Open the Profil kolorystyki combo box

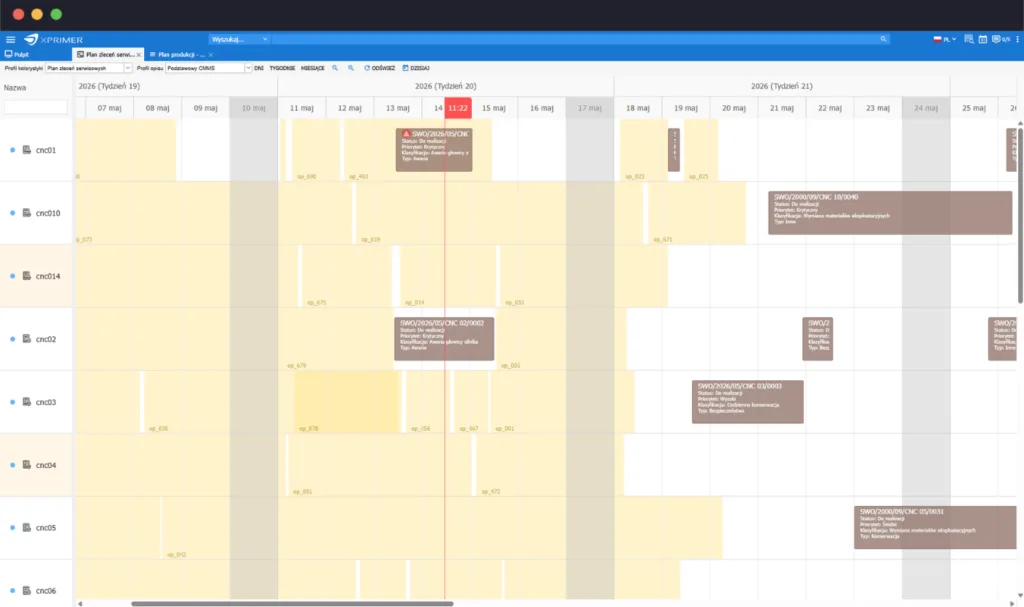[88, 68]
